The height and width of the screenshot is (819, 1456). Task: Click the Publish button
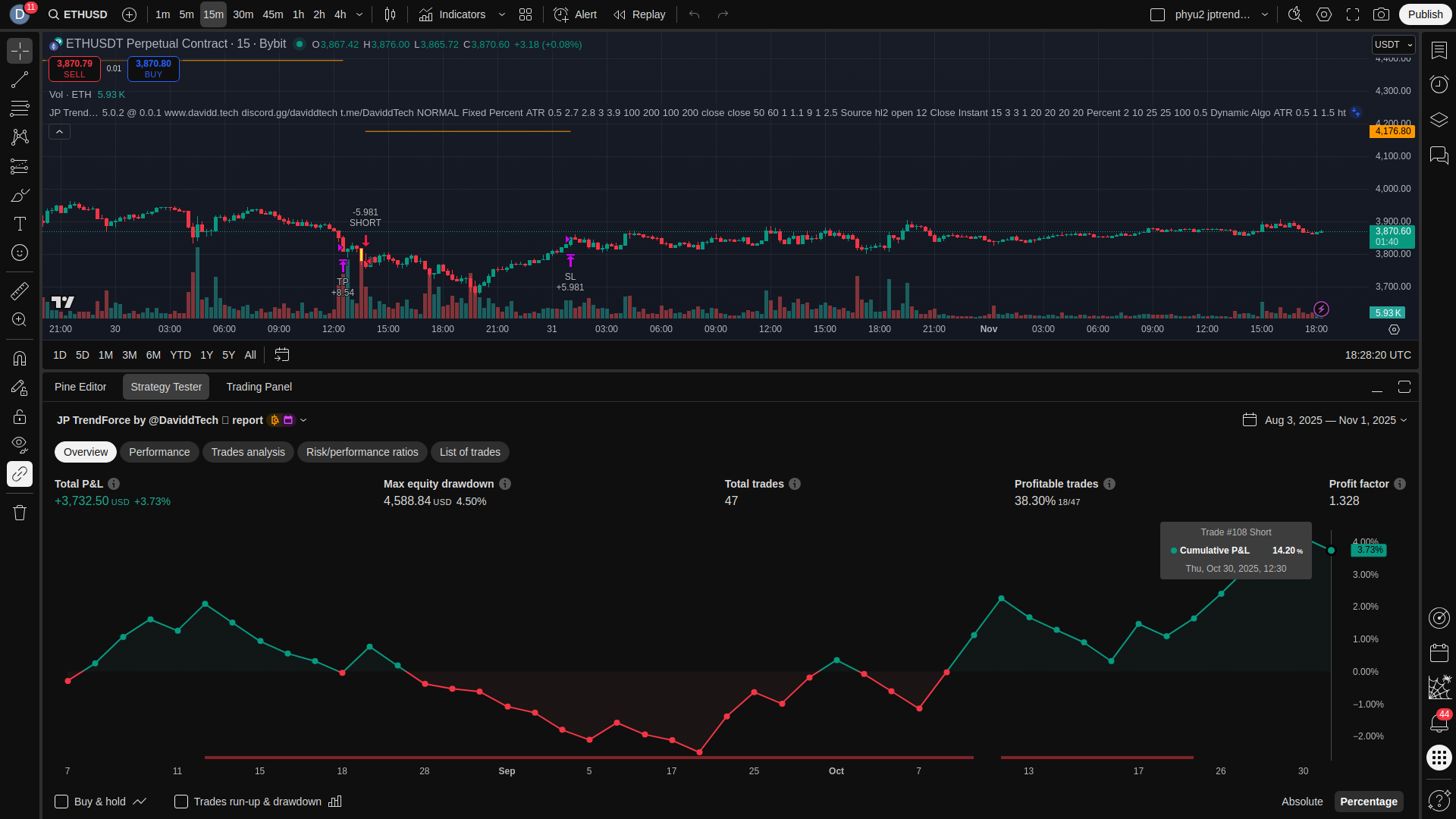(x=1424, y=14)
